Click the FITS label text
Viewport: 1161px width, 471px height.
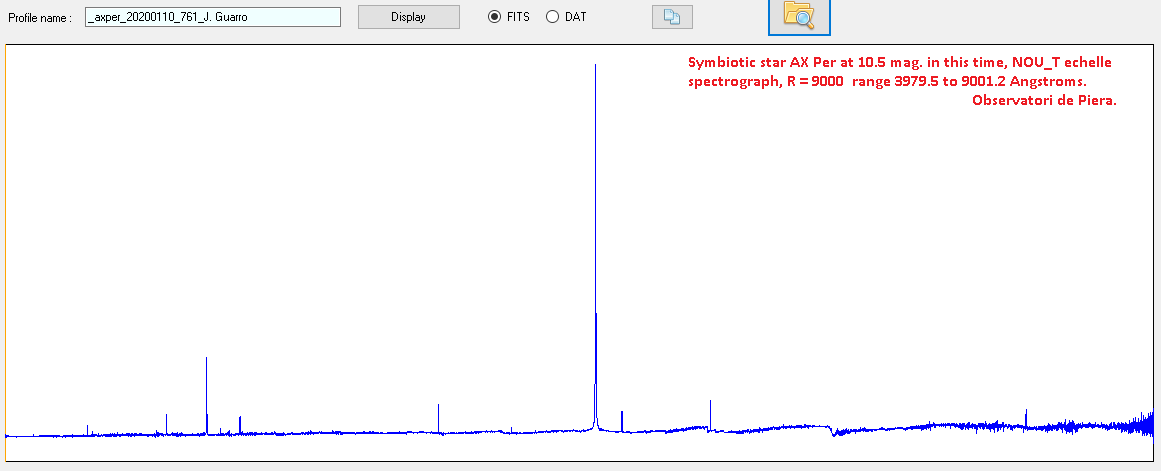[x=517, y=17]
